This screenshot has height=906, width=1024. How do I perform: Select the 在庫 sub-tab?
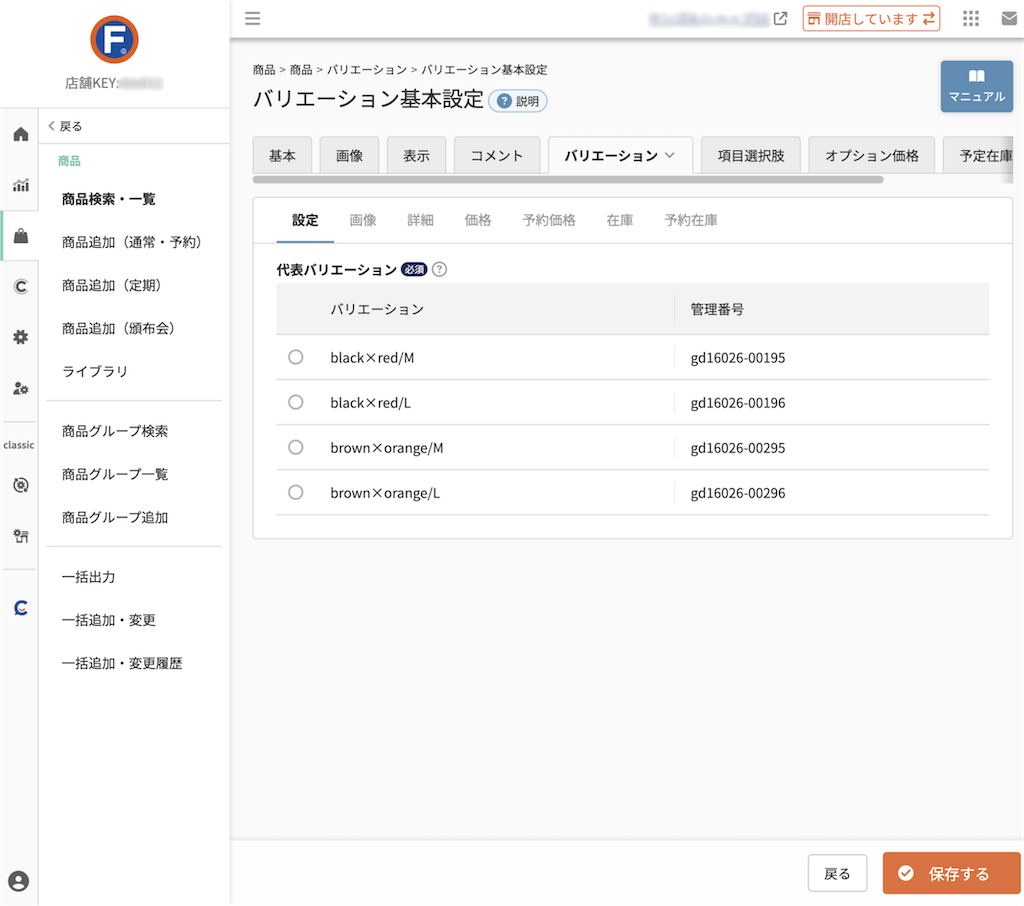(x=620, y=220)
